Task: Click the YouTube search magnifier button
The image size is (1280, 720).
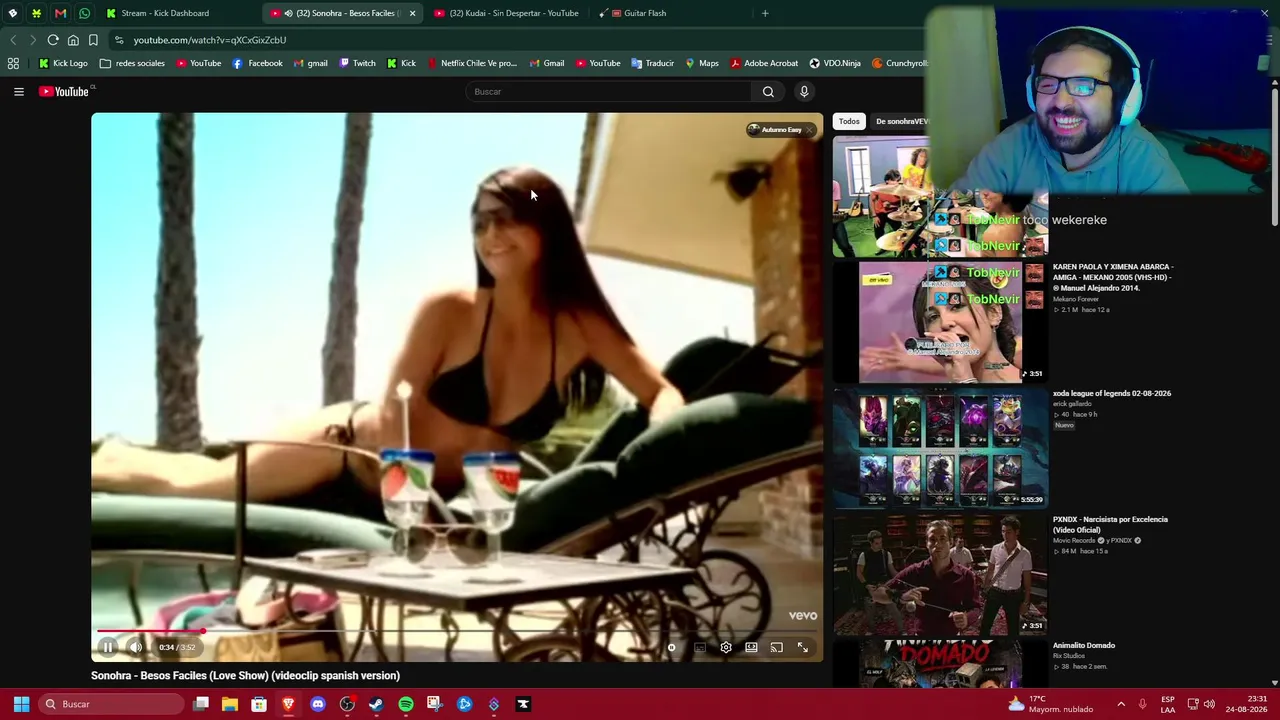Action: pos(768,91)
